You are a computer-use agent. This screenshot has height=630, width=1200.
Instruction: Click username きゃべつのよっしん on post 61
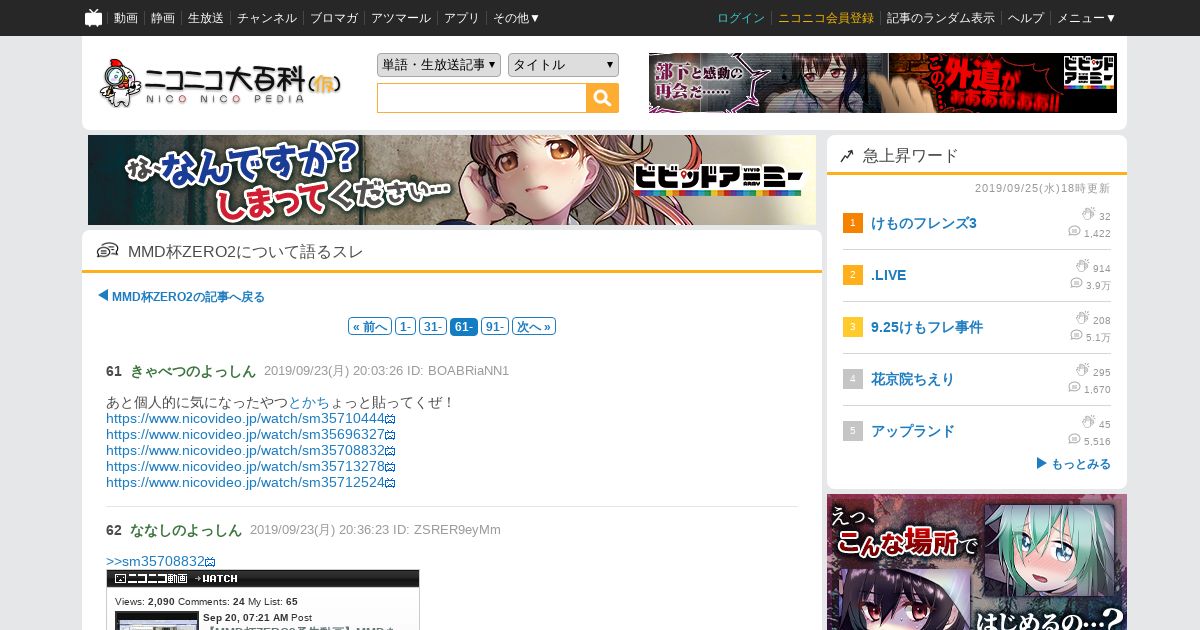tap(193, 371)
